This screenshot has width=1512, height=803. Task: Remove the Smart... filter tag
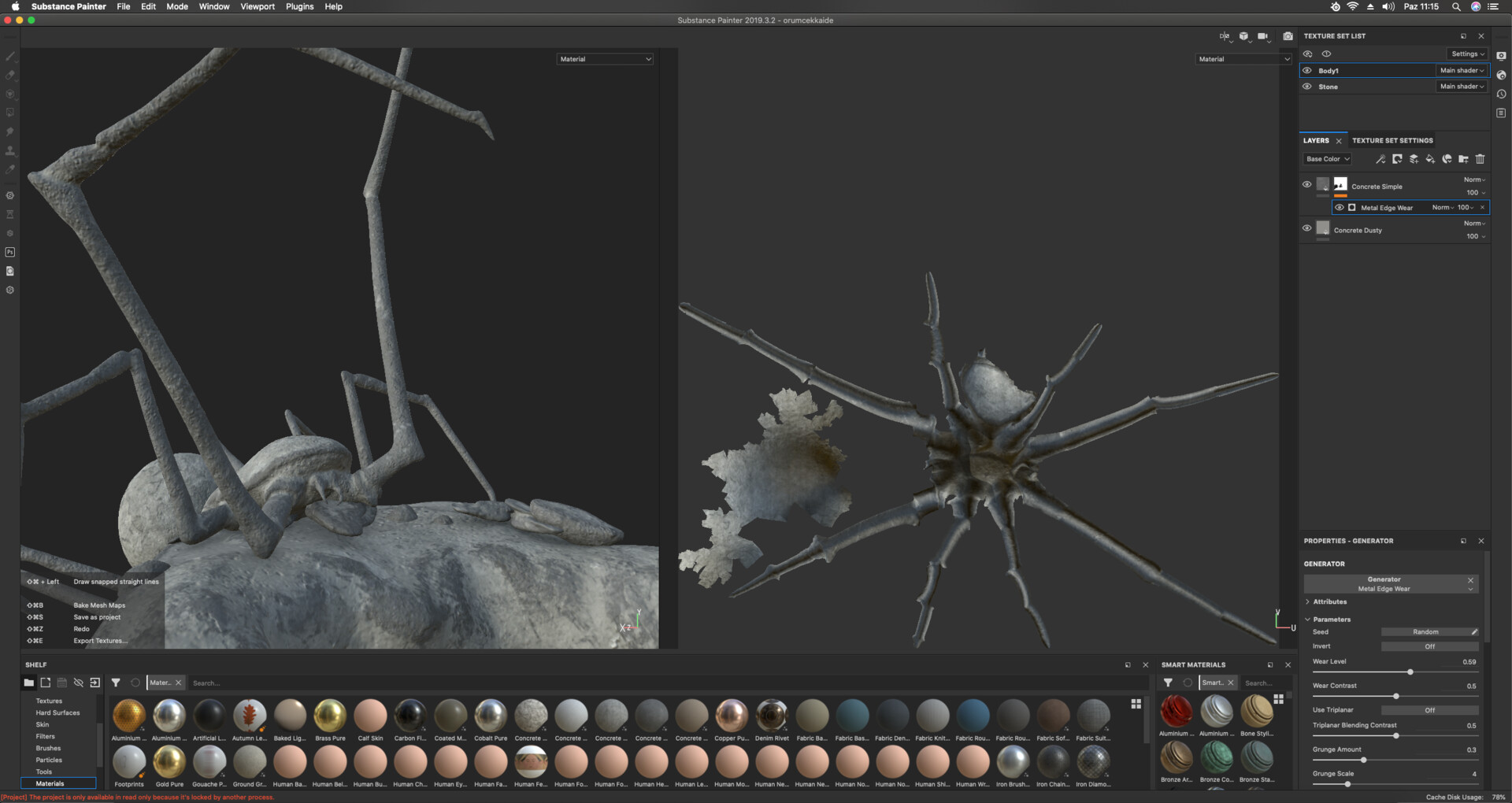point(1231,683)
